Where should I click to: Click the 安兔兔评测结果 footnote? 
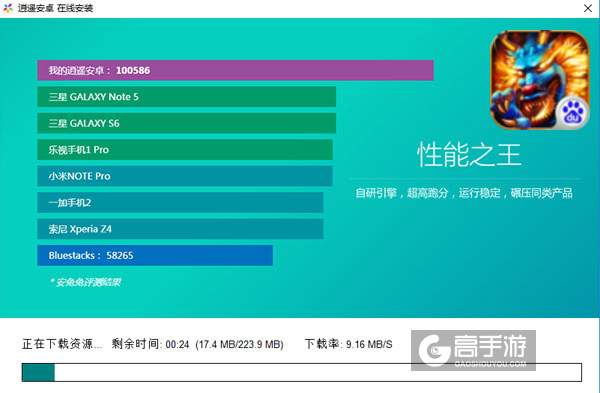85,282
